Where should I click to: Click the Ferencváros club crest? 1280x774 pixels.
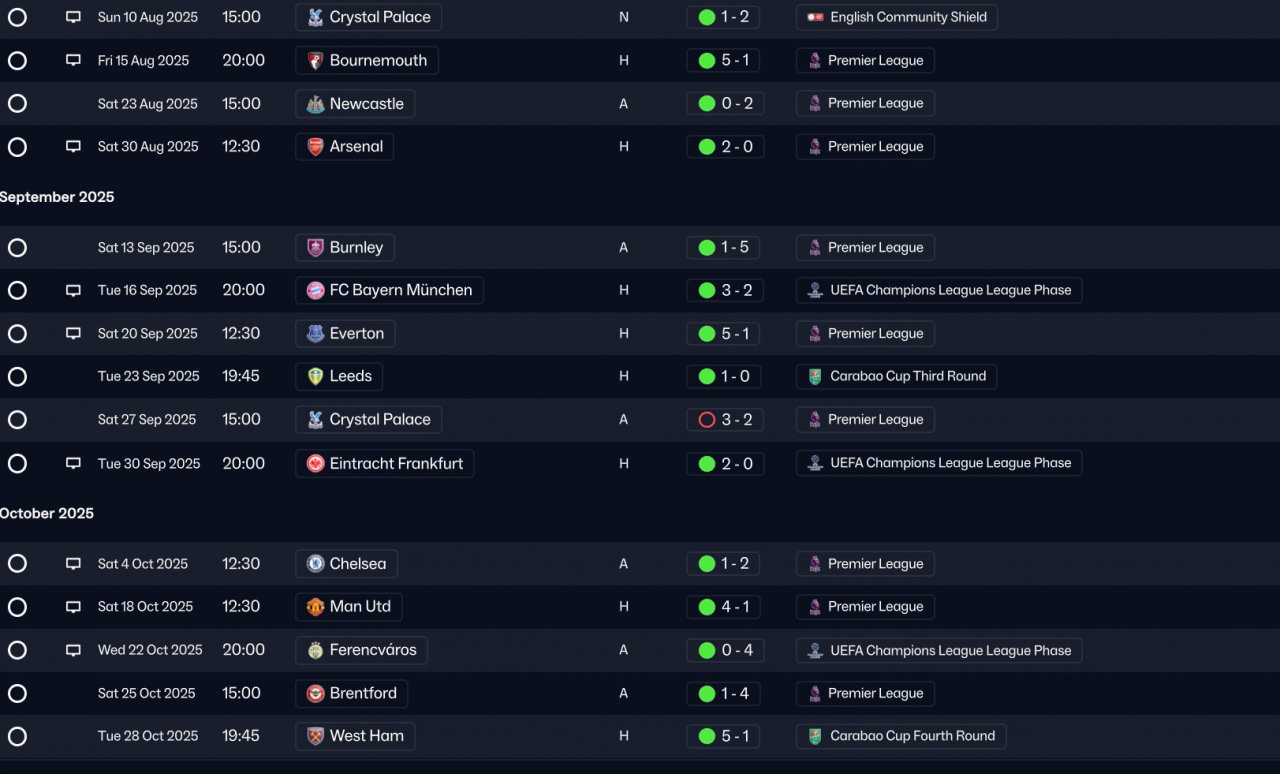click(x=315, y=650)
